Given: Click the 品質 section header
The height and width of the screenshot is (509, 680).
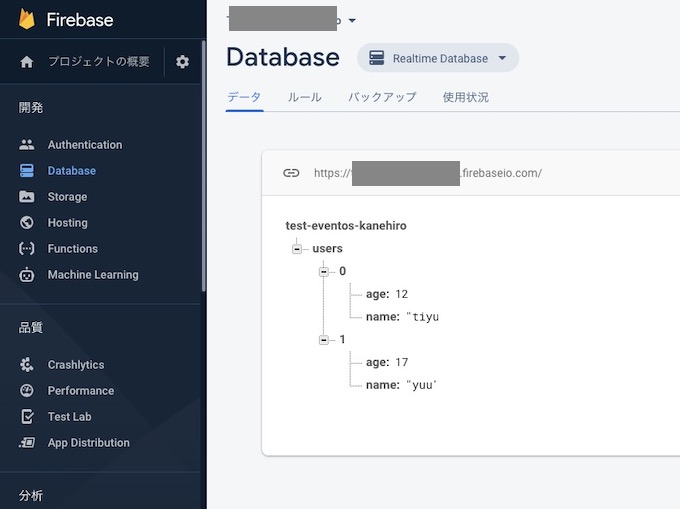Looking at the screenshot, I should click(x=30, y=327).
